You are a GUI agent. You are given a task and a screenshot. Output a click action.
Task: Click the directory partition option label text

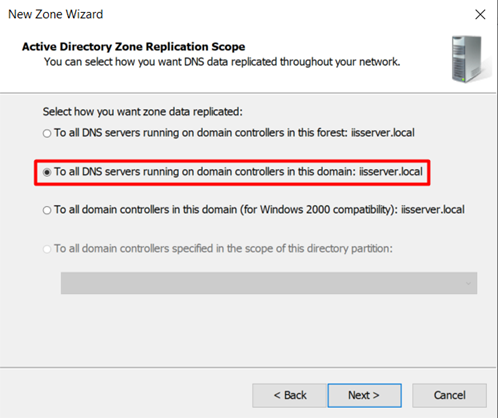pos(223,248)
